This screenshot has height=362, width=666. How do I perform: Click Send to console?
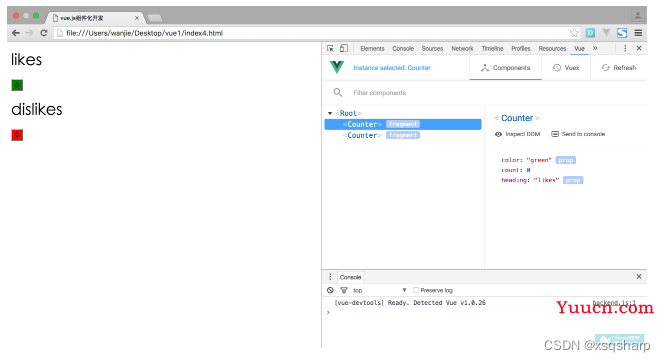578,134
